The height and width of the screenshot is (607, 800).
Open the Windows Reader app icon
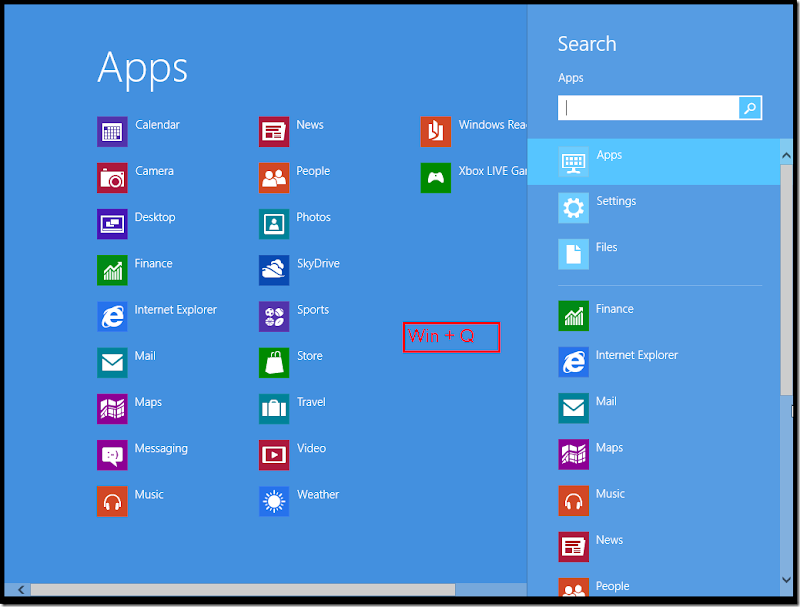point(436,132)
